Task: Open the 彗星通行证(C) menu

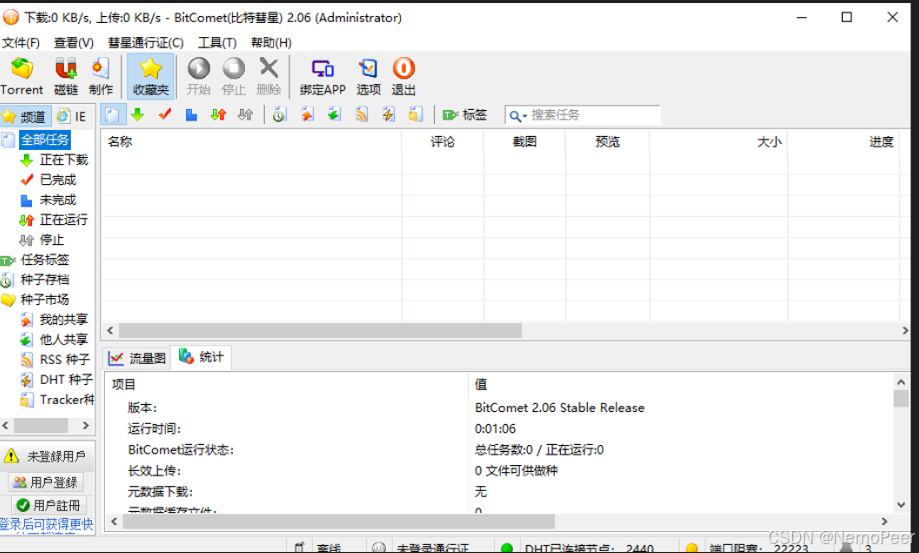Action: 146,43
